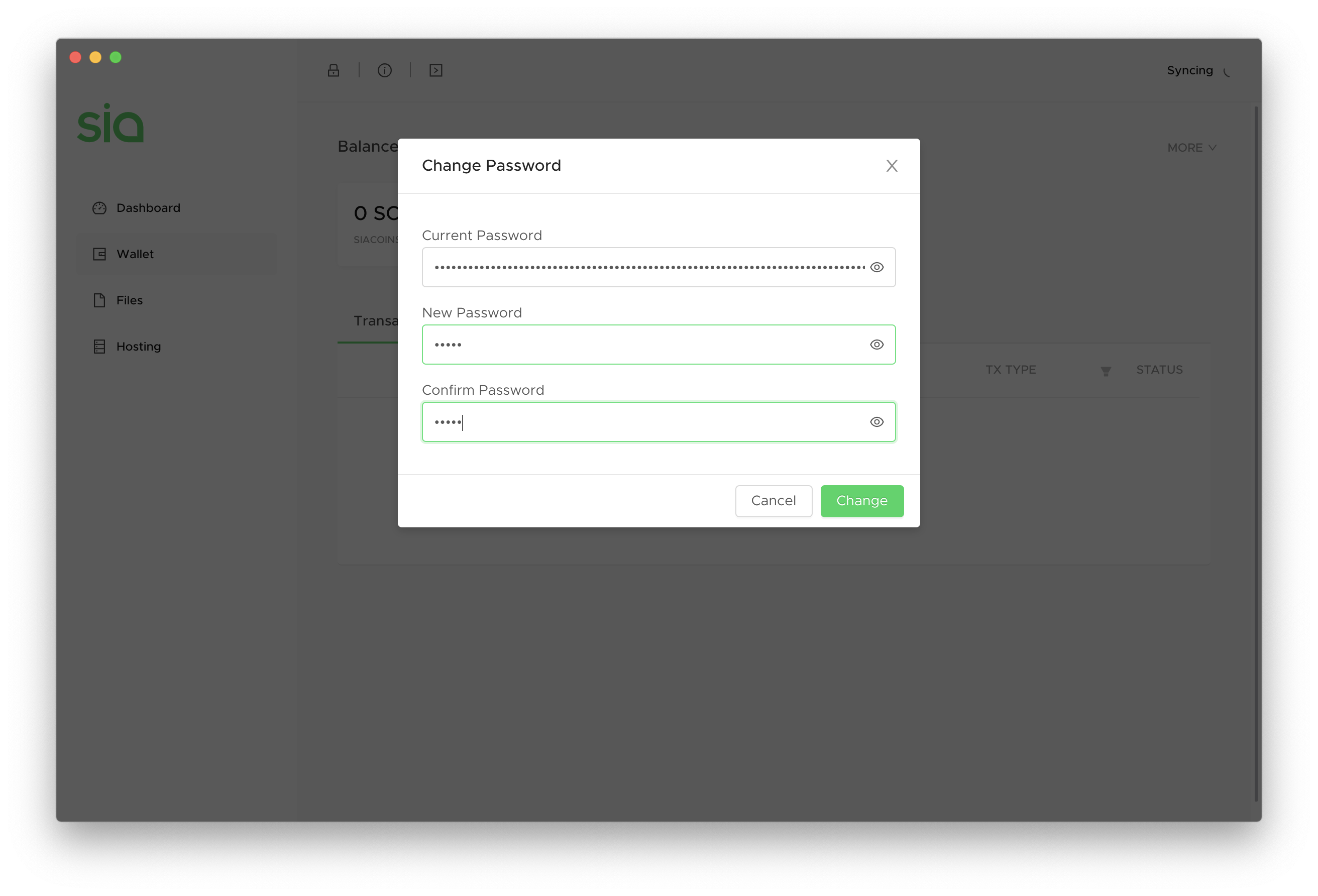
Task: Focus the New Password input field
Action: (658, 344)
